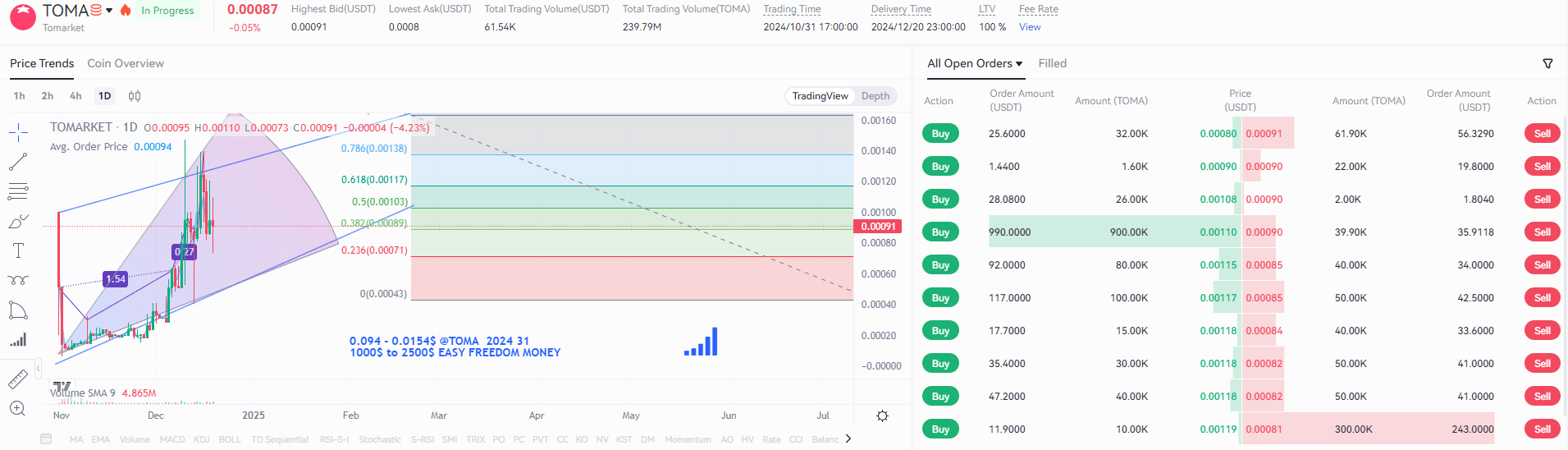Click Buy on the 117.0000 USDT order
Viewport: 1568px width, 450px height.
(x=940, y=297)
